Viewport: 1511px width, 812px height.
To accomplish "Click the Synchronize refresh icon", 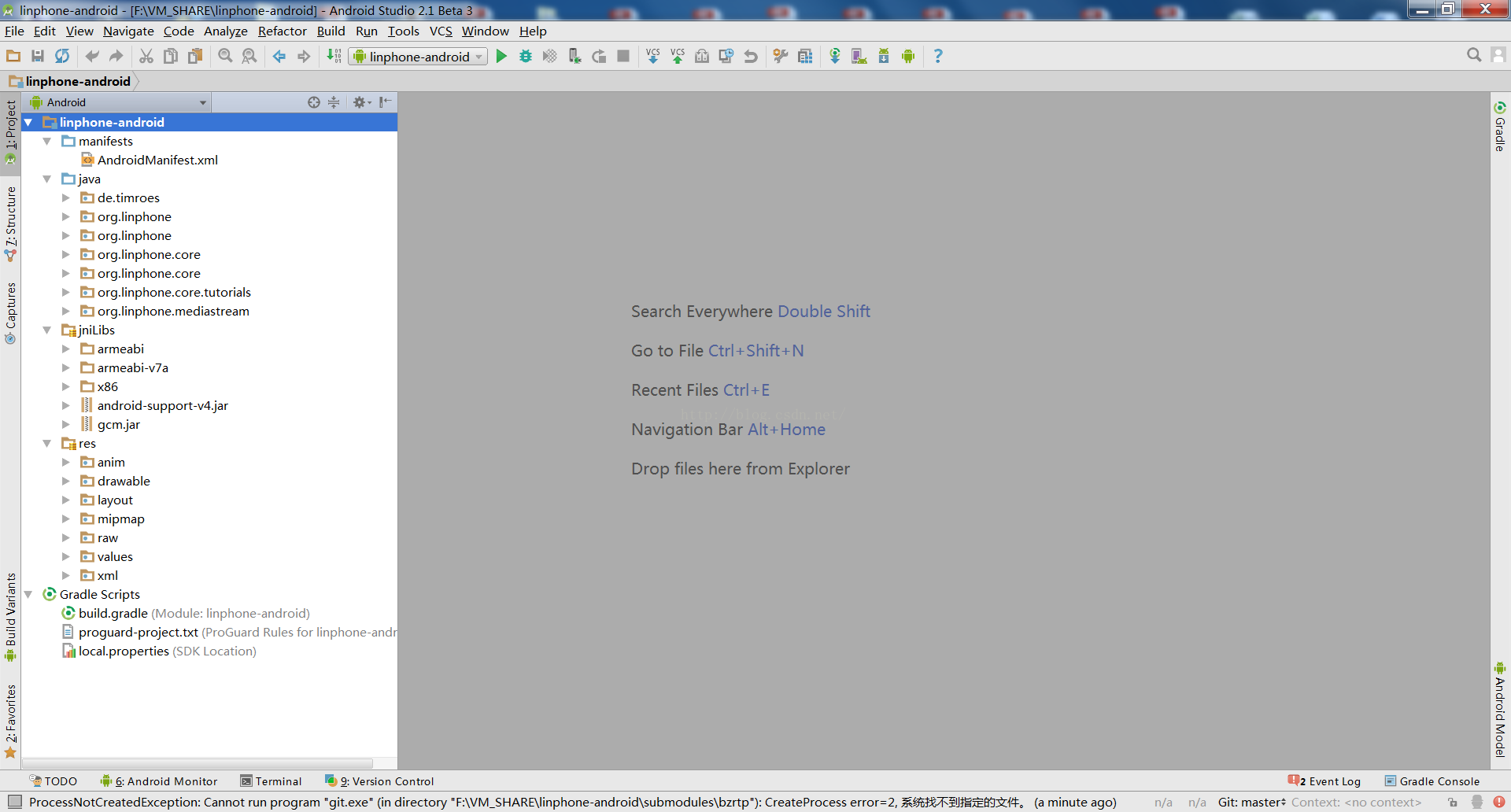I will point(62,56).
